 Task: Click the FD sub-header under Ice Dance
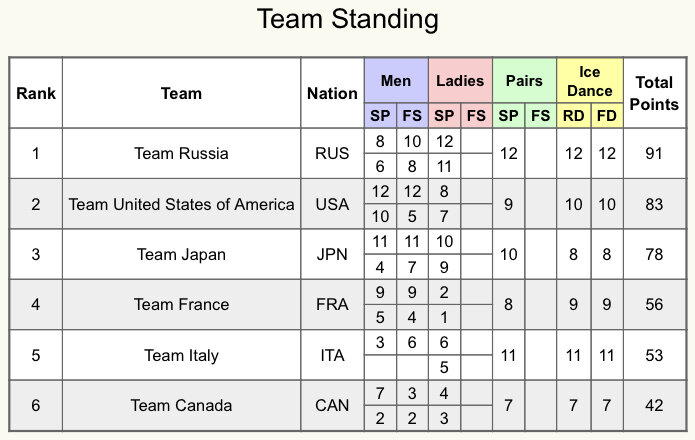pos(607,116)
